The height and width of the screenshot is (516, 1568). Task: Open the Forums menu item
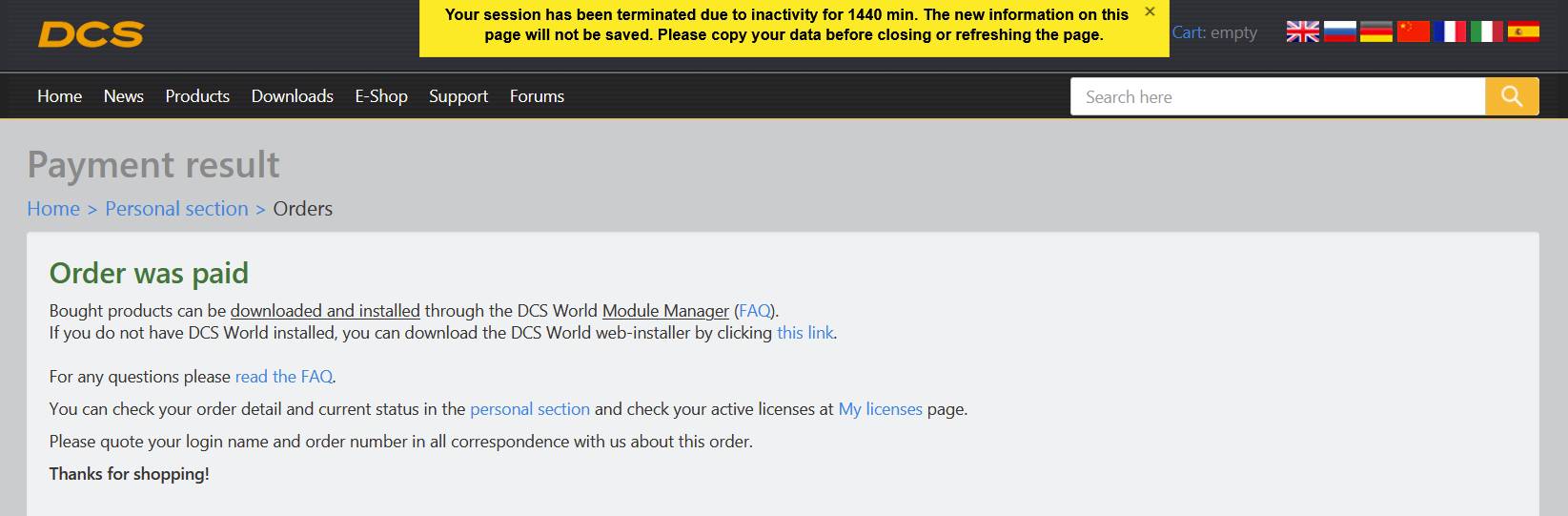(537, 96)
